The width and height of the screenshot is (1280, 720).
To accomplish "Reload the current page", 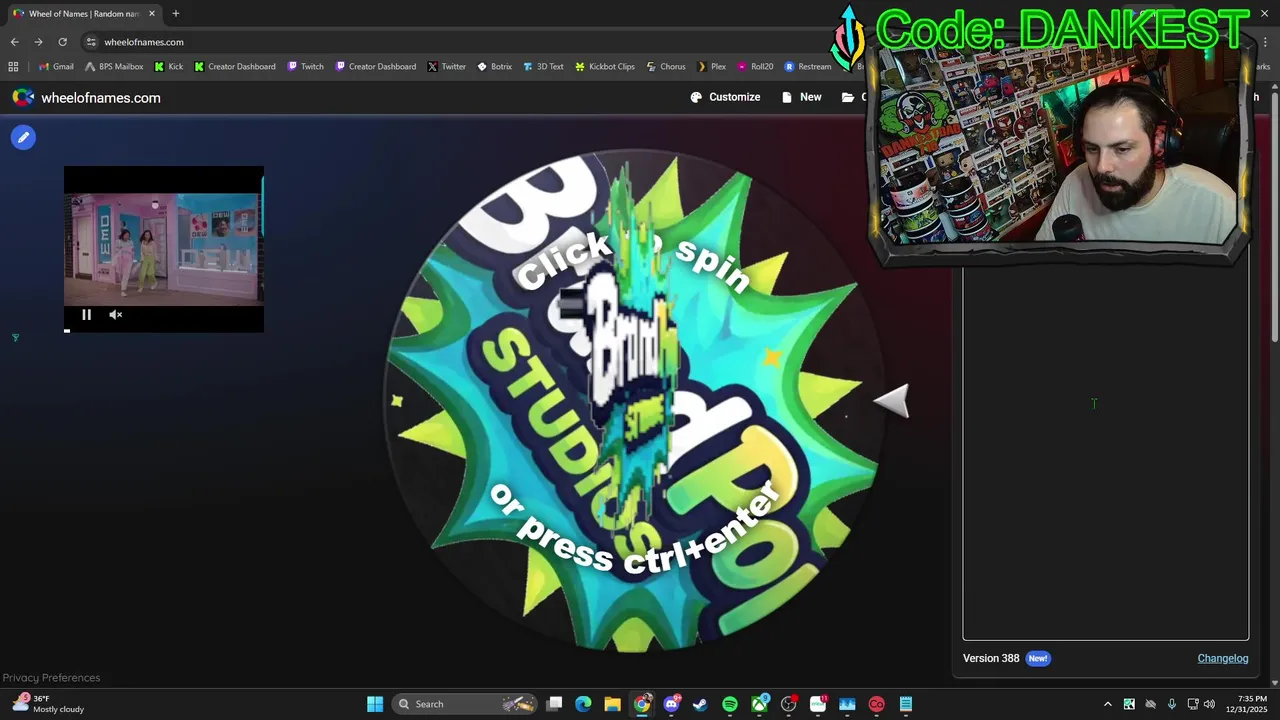I will (x=62, y=42).
